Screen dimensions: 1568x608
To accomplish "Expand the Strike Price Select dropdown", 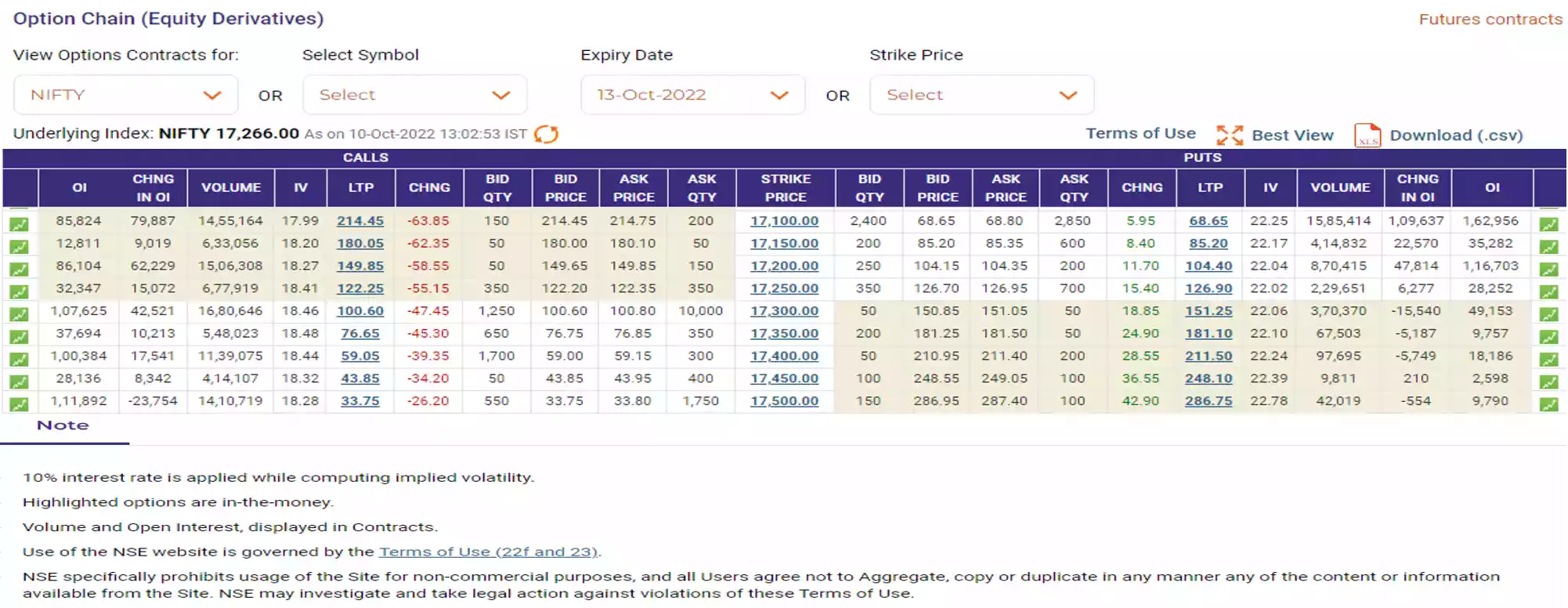I will pyautogui.click(x=982, y=95).
